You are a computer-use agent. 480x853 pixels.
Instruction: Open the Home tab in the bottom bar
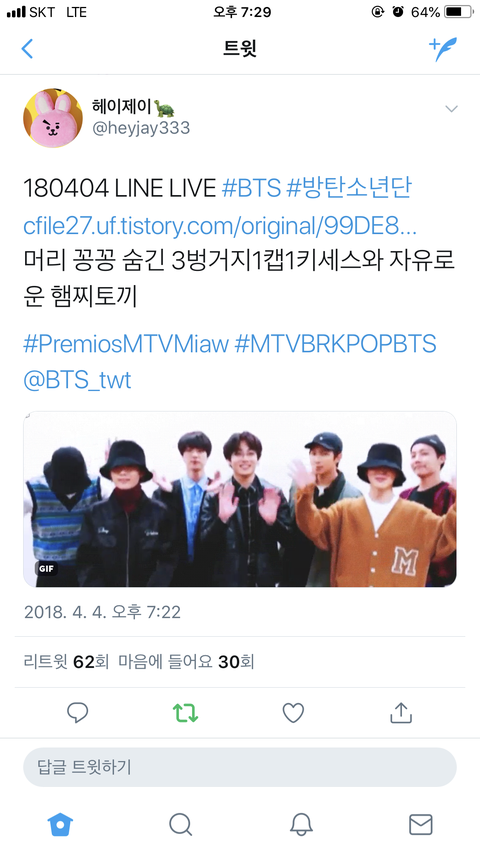(x=60, y=824)
